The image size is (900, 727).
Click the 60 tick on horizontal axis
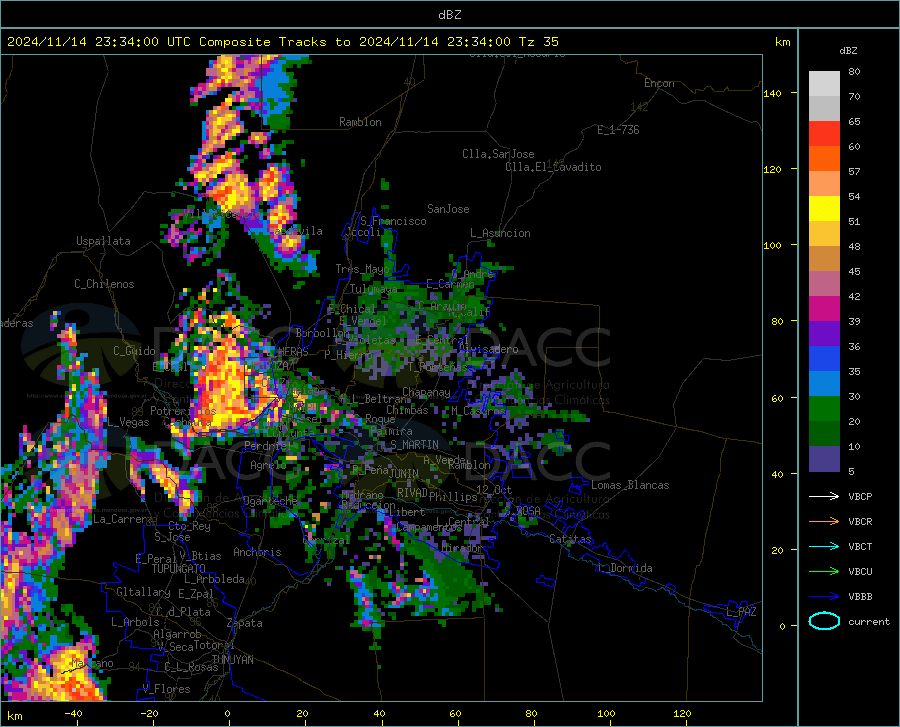point(455,713)
